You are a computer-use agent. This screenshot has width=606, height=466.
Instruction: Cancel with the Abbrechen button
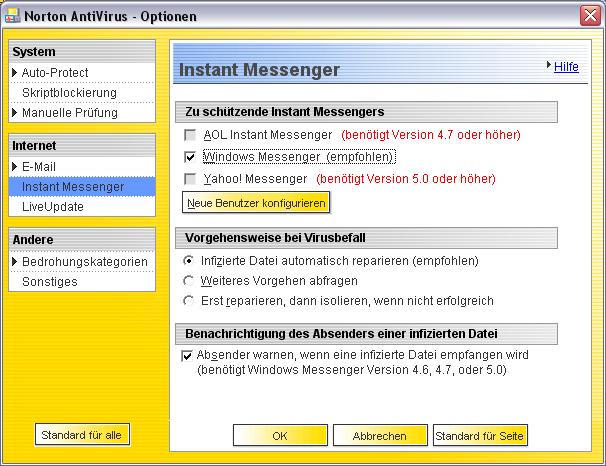point(380,435)
